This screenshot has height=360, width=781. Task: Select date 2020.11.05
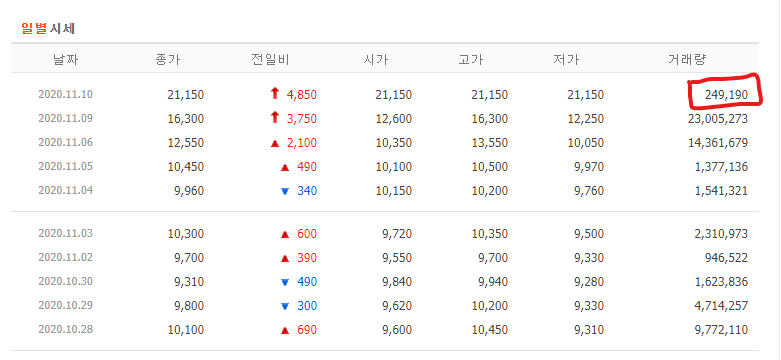tap(65, 166)
